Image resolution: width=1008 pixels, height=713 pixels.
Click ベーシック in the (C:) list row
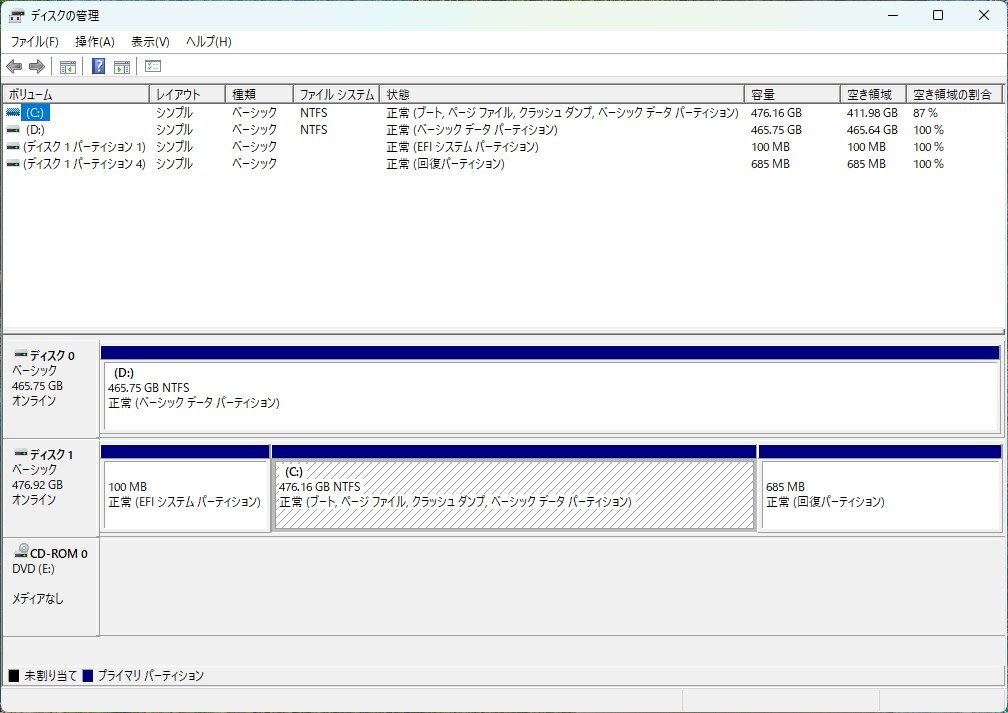pyautogui.click(x=255, y=113)
